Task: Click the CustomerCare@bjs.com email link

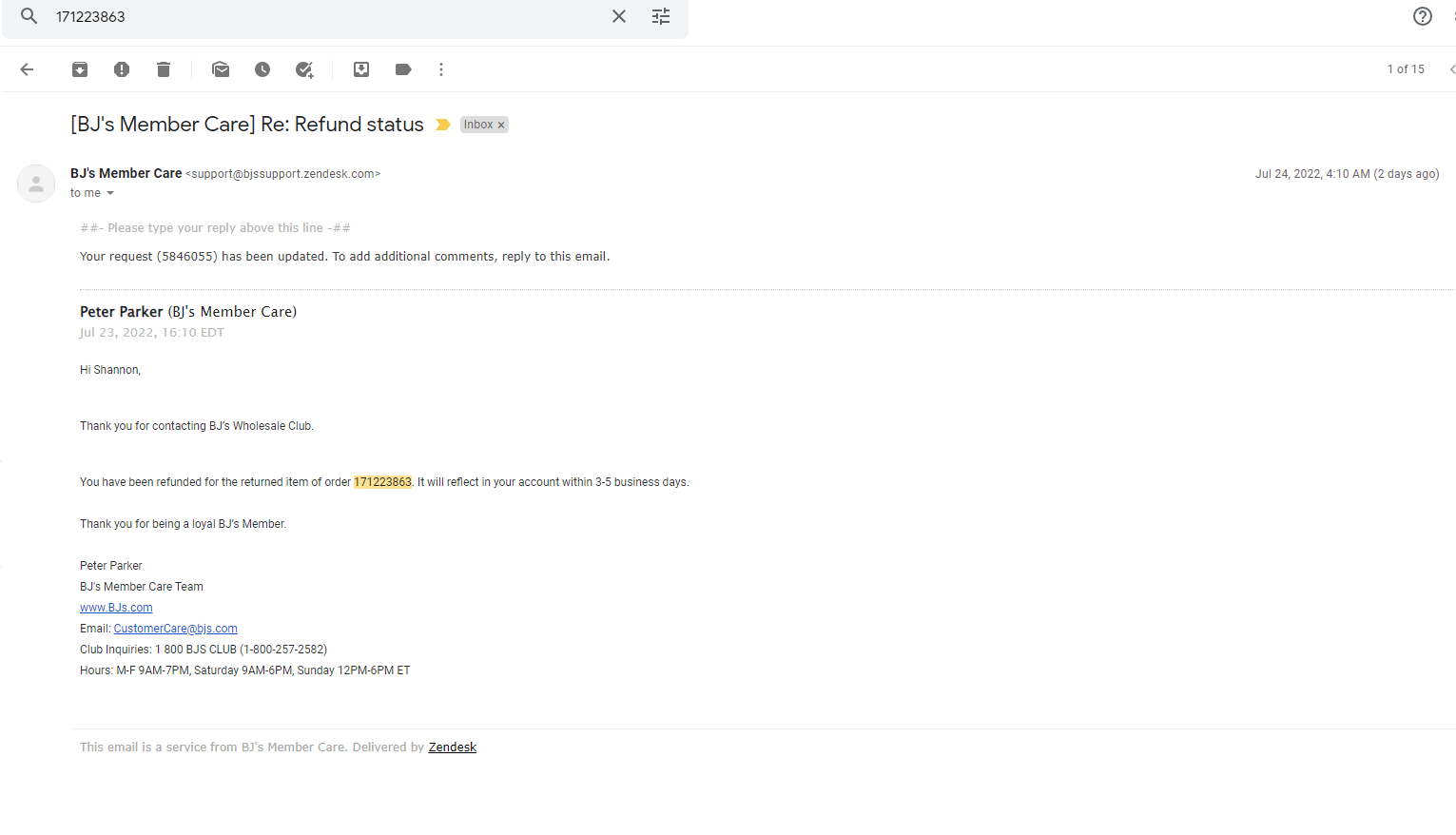Action: pyautogui.click(x=176, y=629)
